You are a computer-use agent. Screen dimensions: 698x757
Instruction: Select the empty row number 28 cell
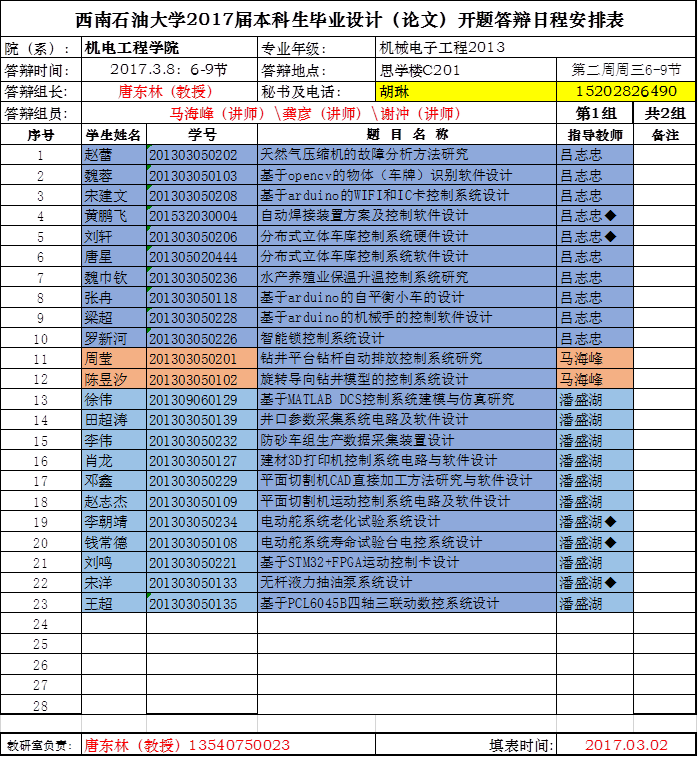(x=40, y=706)
